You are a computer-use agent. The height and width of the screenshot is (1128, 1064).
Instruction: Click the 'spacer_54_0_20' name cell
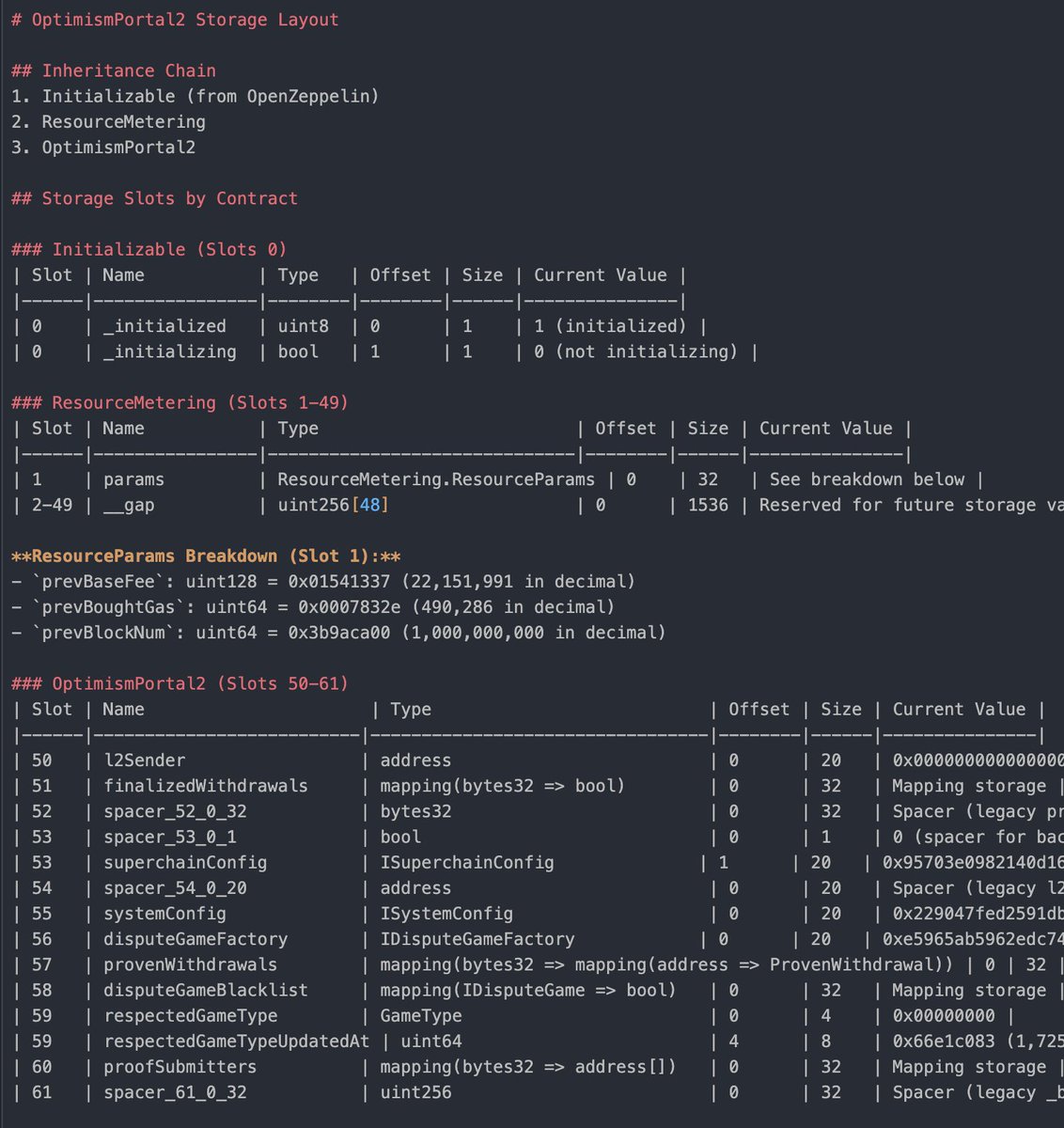pos(175,887)
